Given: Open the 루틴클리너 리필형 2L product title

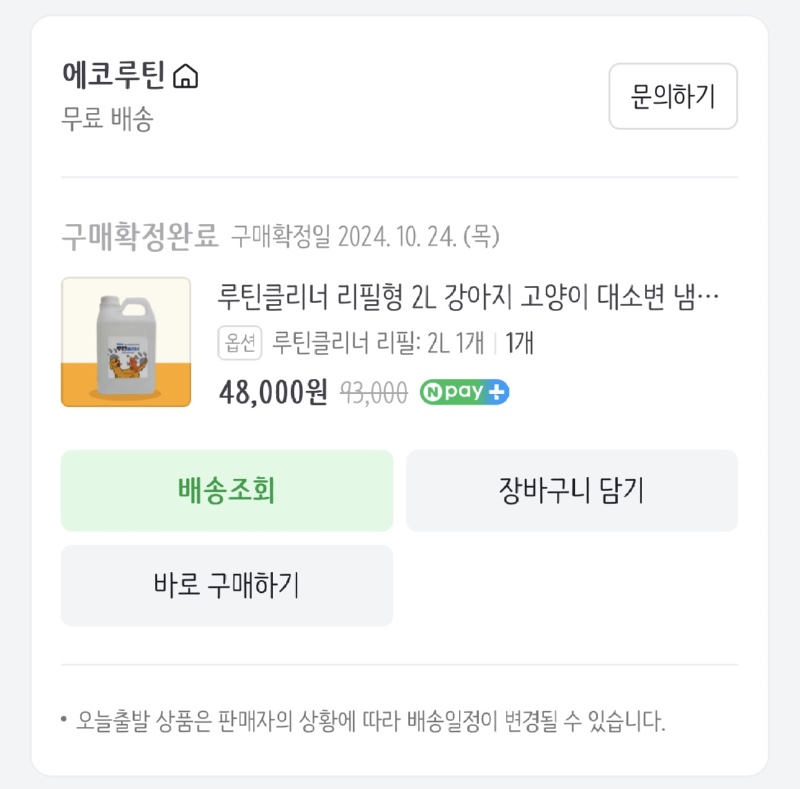Looking at the screenshot, I should click(x=468, y=297).
